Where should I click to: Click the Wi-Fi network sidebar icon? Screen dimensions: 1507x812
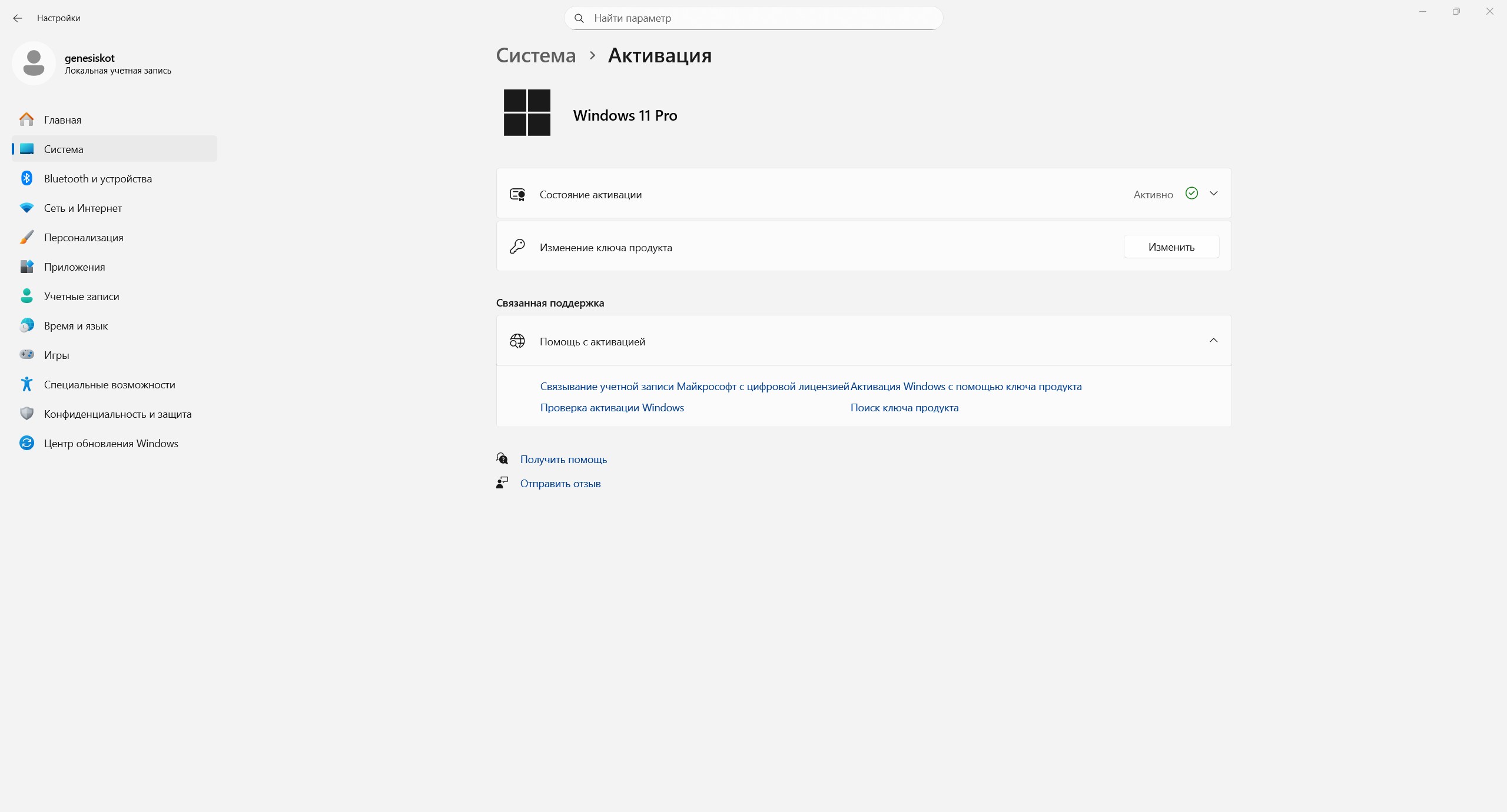pos(26,208)
